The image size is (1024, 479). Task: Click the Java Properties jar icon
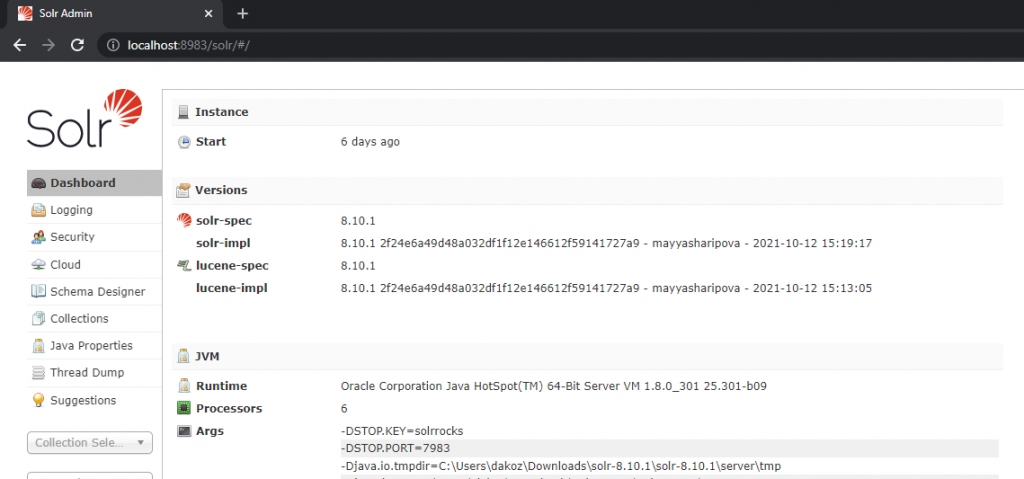coord(39,346)
